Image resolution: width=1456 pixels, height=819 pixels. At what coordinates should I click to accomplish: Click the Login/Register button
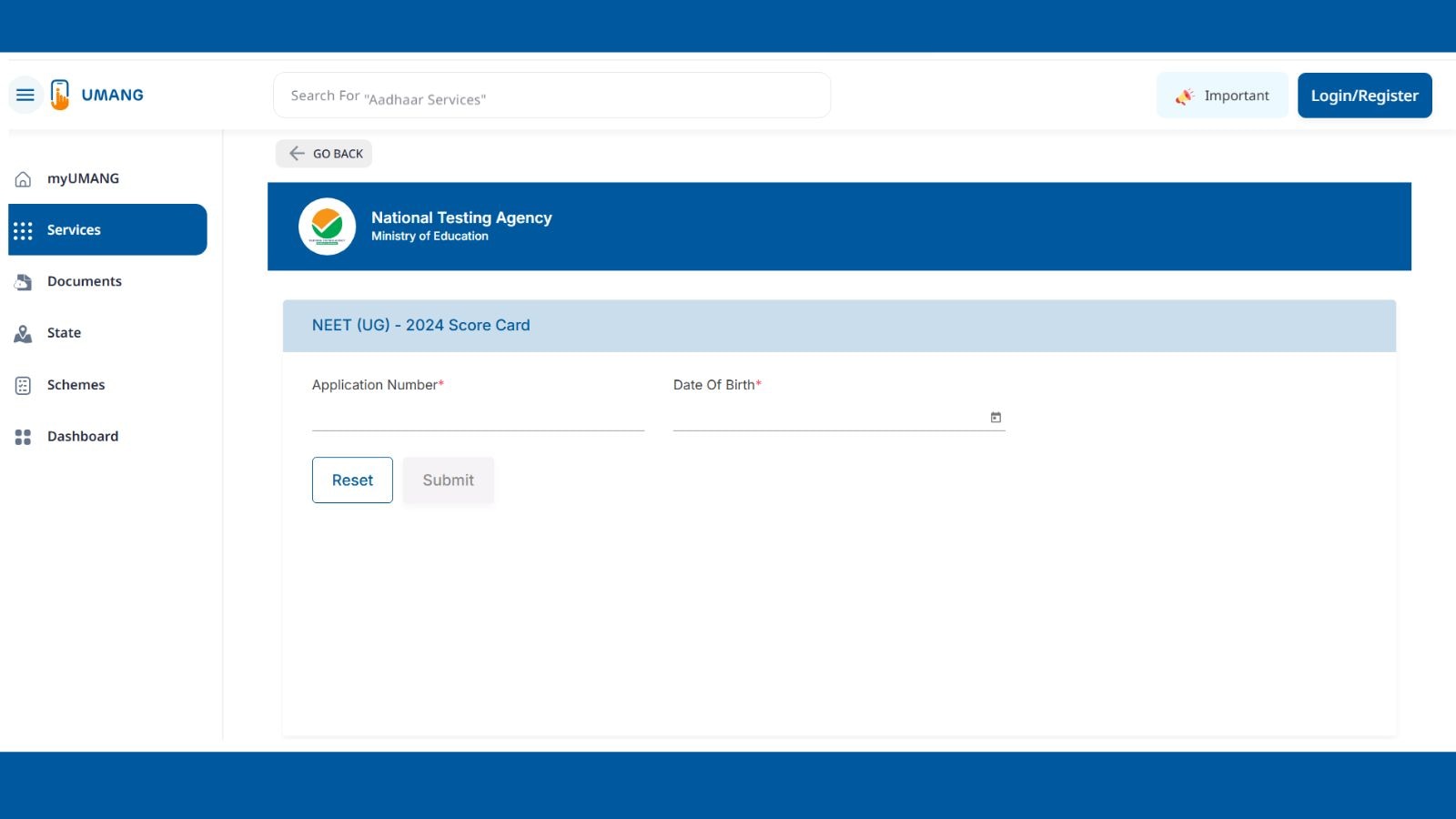pos(1364,96)
